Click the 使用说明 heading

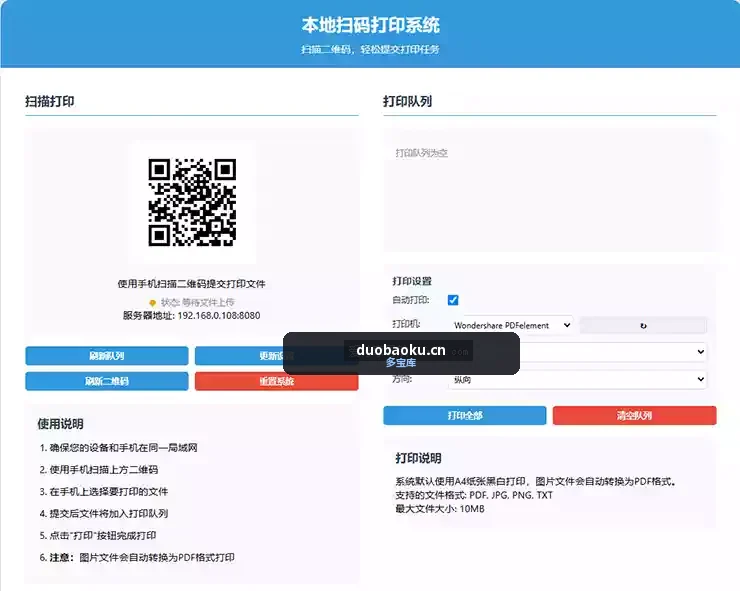coord(60,424)
